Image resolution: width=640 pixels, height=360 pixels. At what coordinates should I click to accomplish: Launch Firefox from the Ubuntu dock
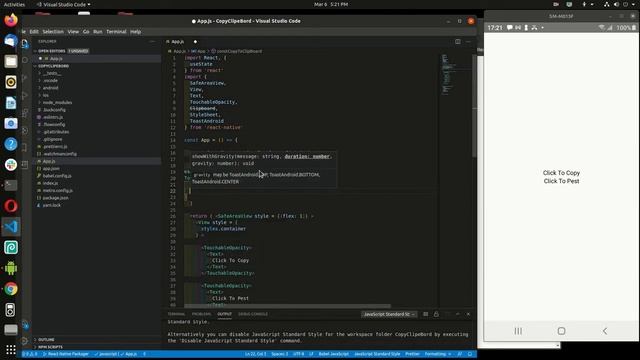click(11, 20)
